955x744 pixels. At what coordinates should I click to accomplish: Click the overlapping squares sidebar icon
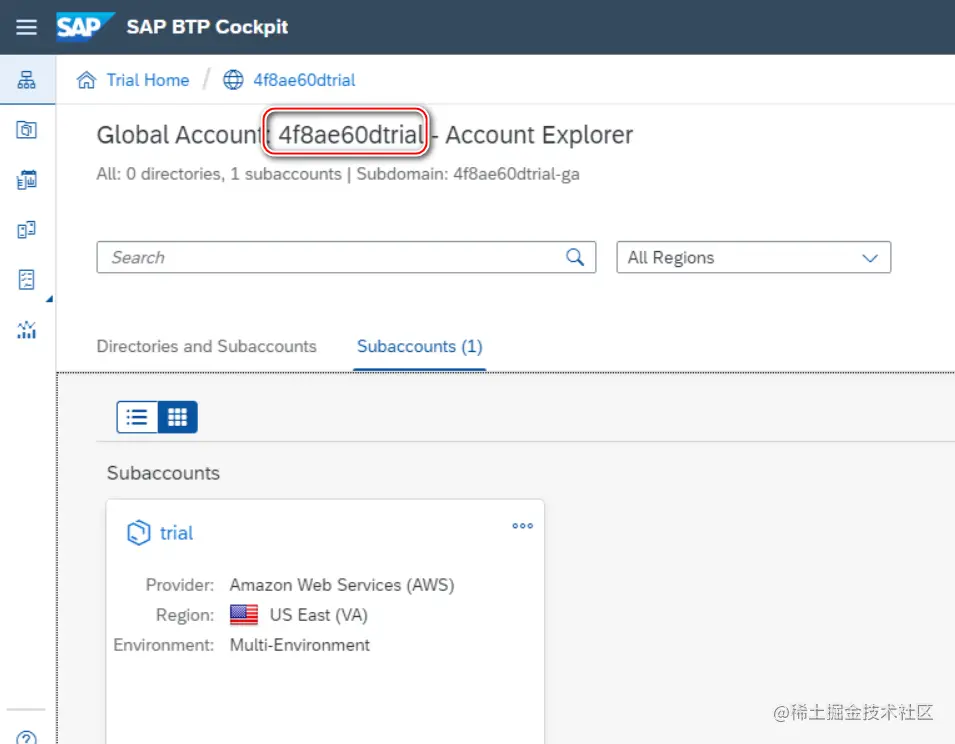pos(27,130)
